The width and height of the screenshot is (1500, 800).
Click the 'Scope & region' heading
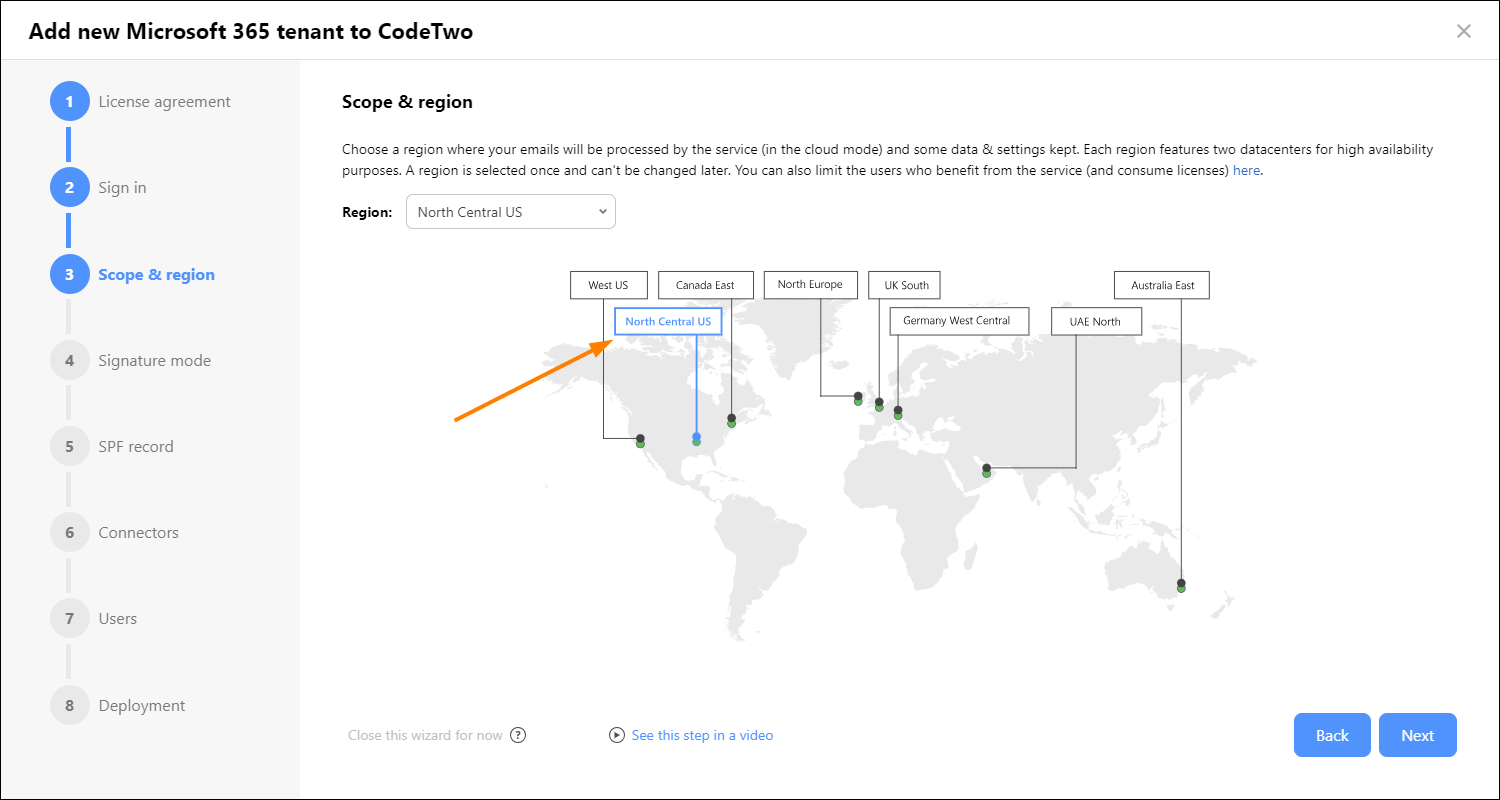coord(407,101)
